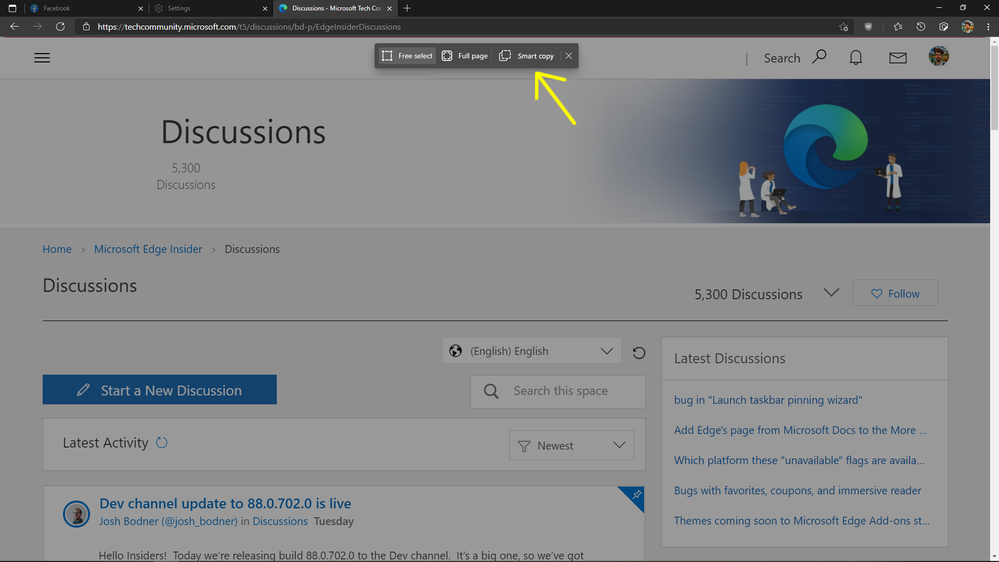Open Discussions board link in post byline
Viewport: 999px width, 562px height.
(x=280, y=521)
